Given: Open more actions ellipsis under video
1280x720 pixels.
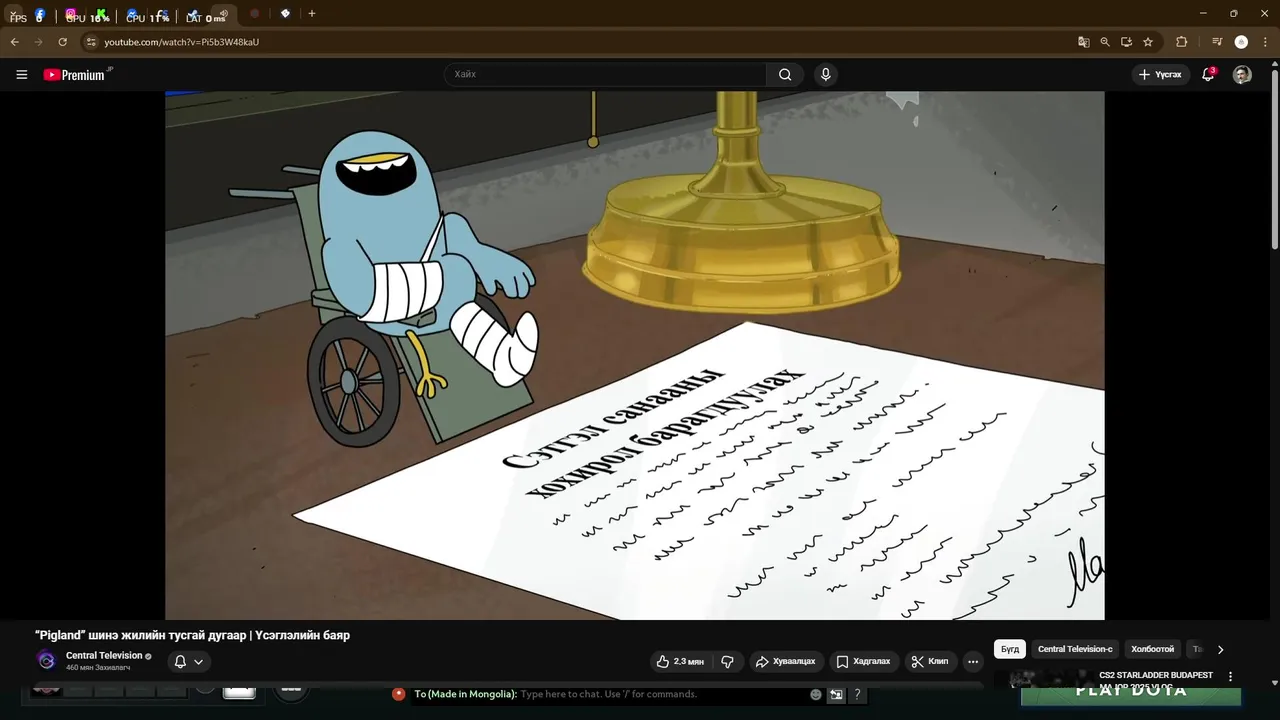Looking at the screenshot, I should (x=973, y=661).
